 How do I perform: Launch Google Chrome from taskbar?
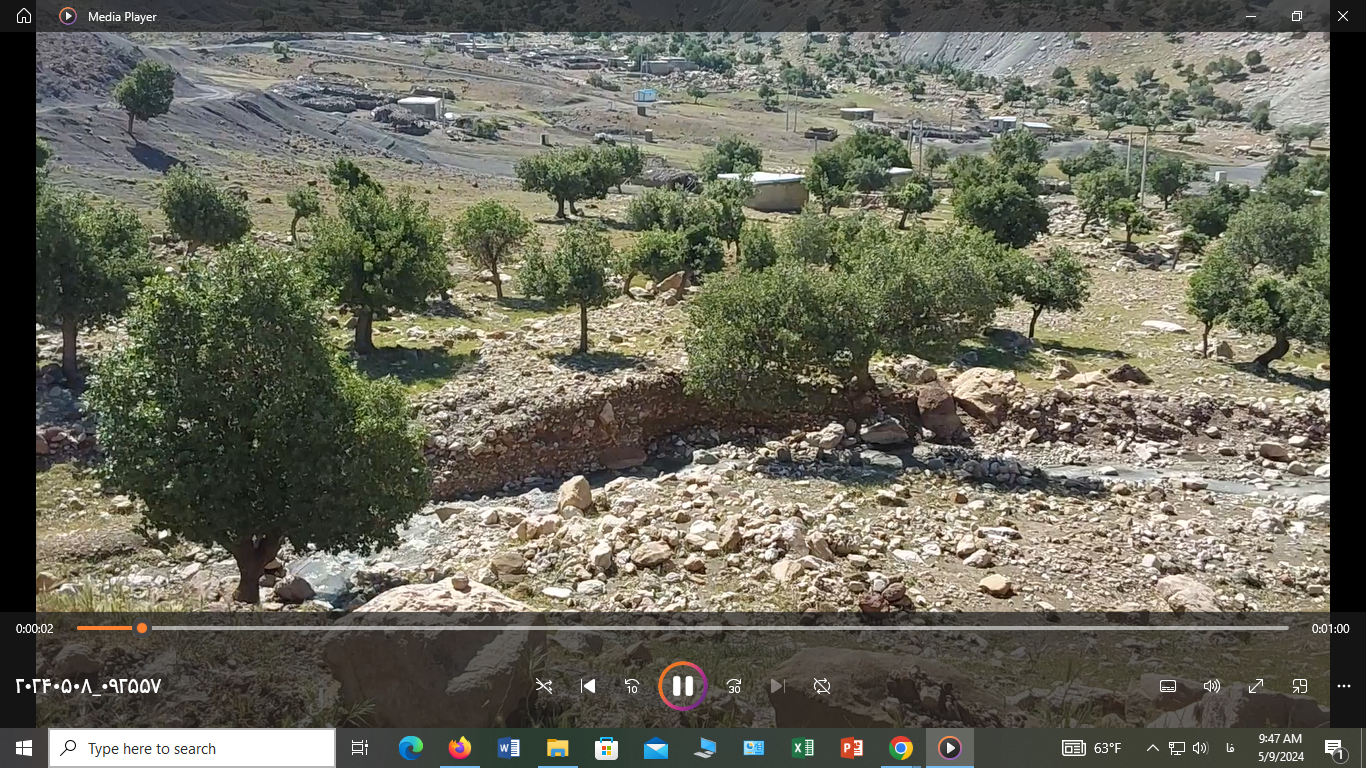[900, 748]
